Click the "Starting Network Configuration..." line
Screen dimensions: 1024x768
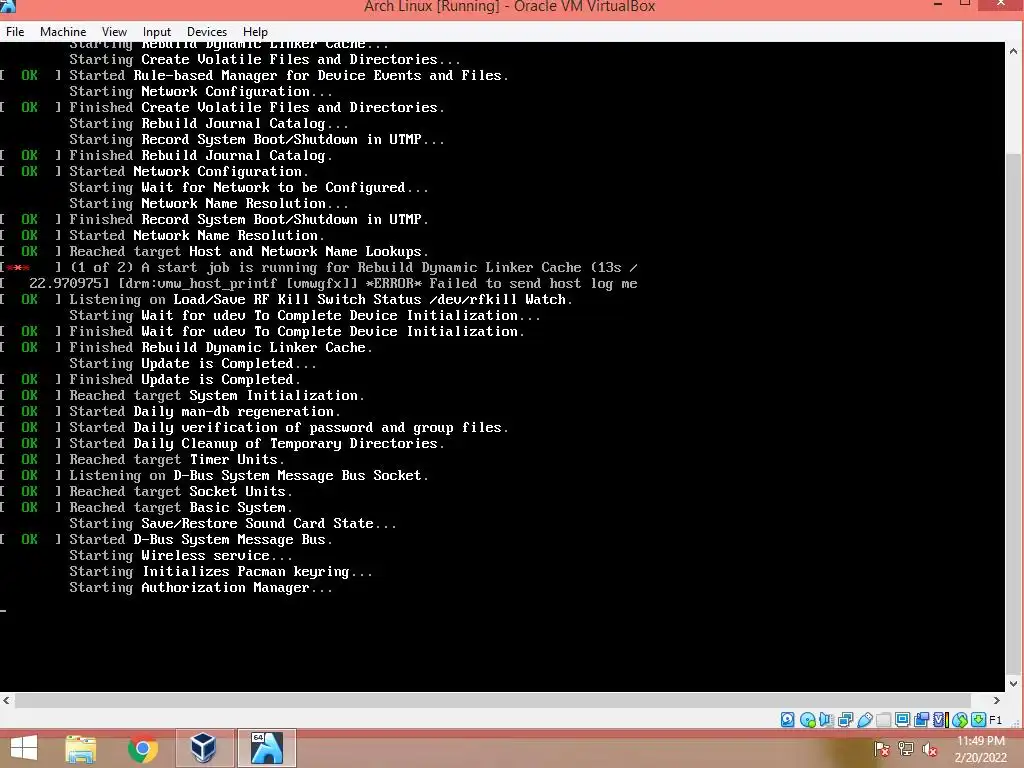[x=201, y=91]
